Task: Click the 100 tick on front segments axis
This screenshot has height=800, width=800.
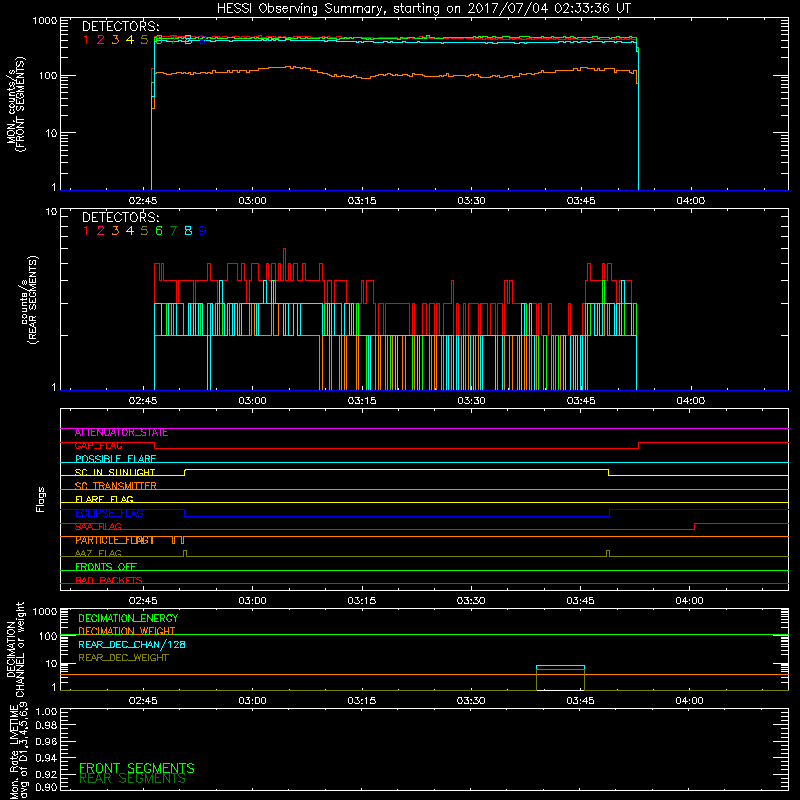Action: (48, 76)
